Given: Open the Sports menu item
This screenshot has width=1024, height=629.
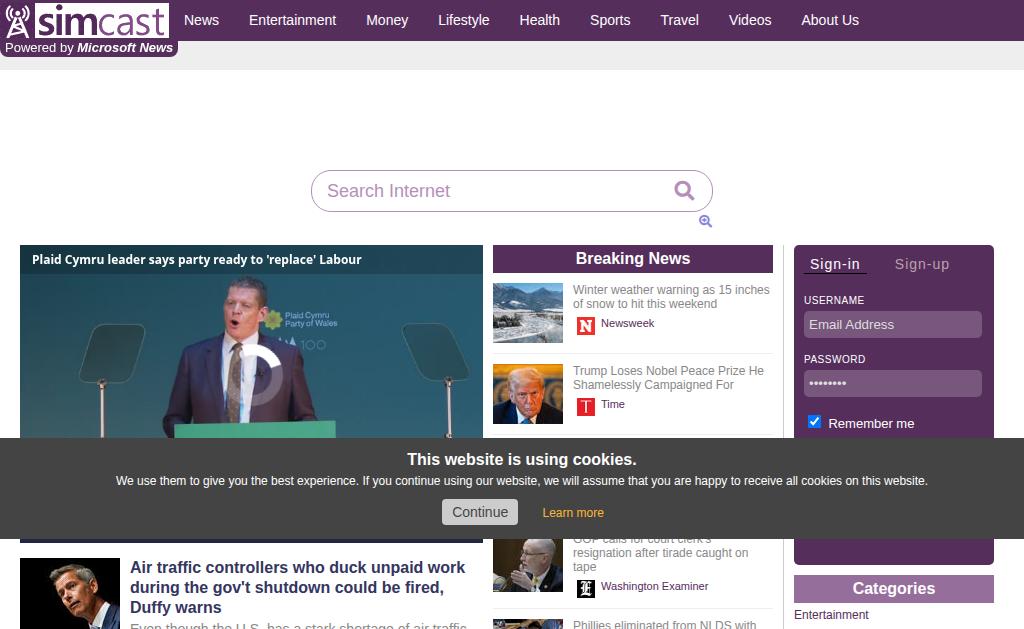Looking at the screenshot, I should 610,20.
